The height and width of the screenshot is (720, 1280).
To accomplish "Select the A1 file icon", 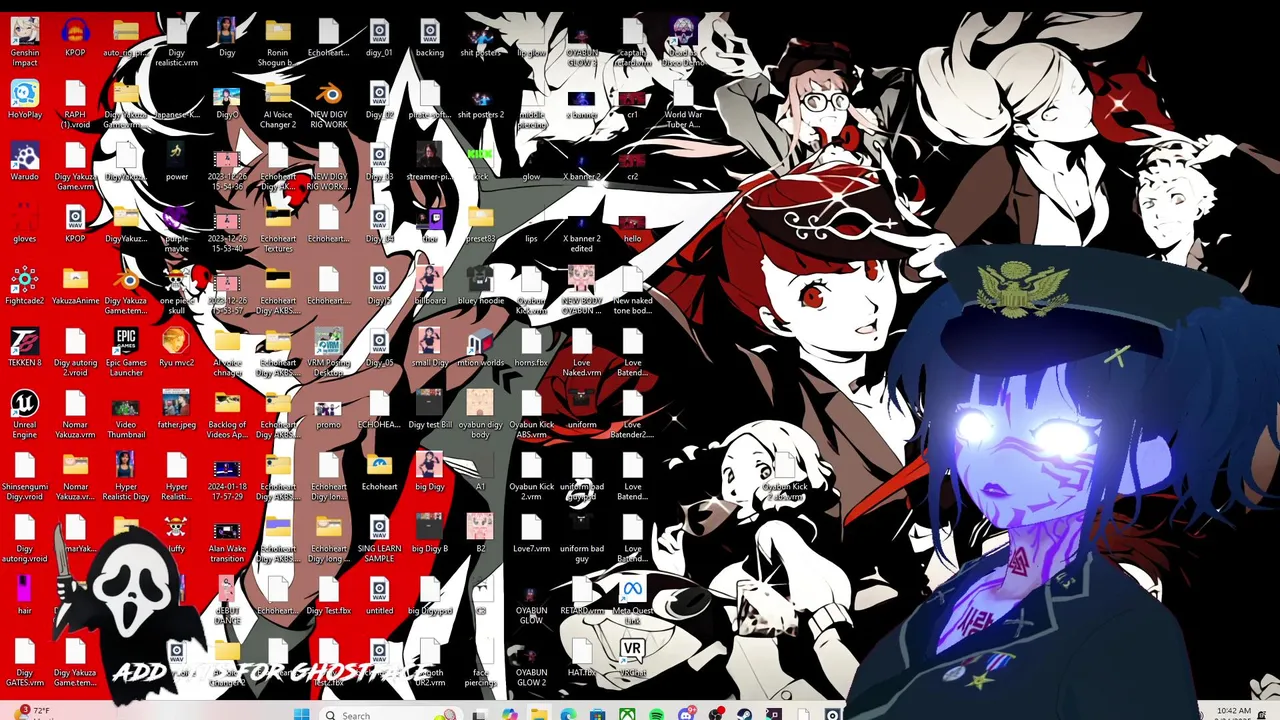I will click(480, 472).
